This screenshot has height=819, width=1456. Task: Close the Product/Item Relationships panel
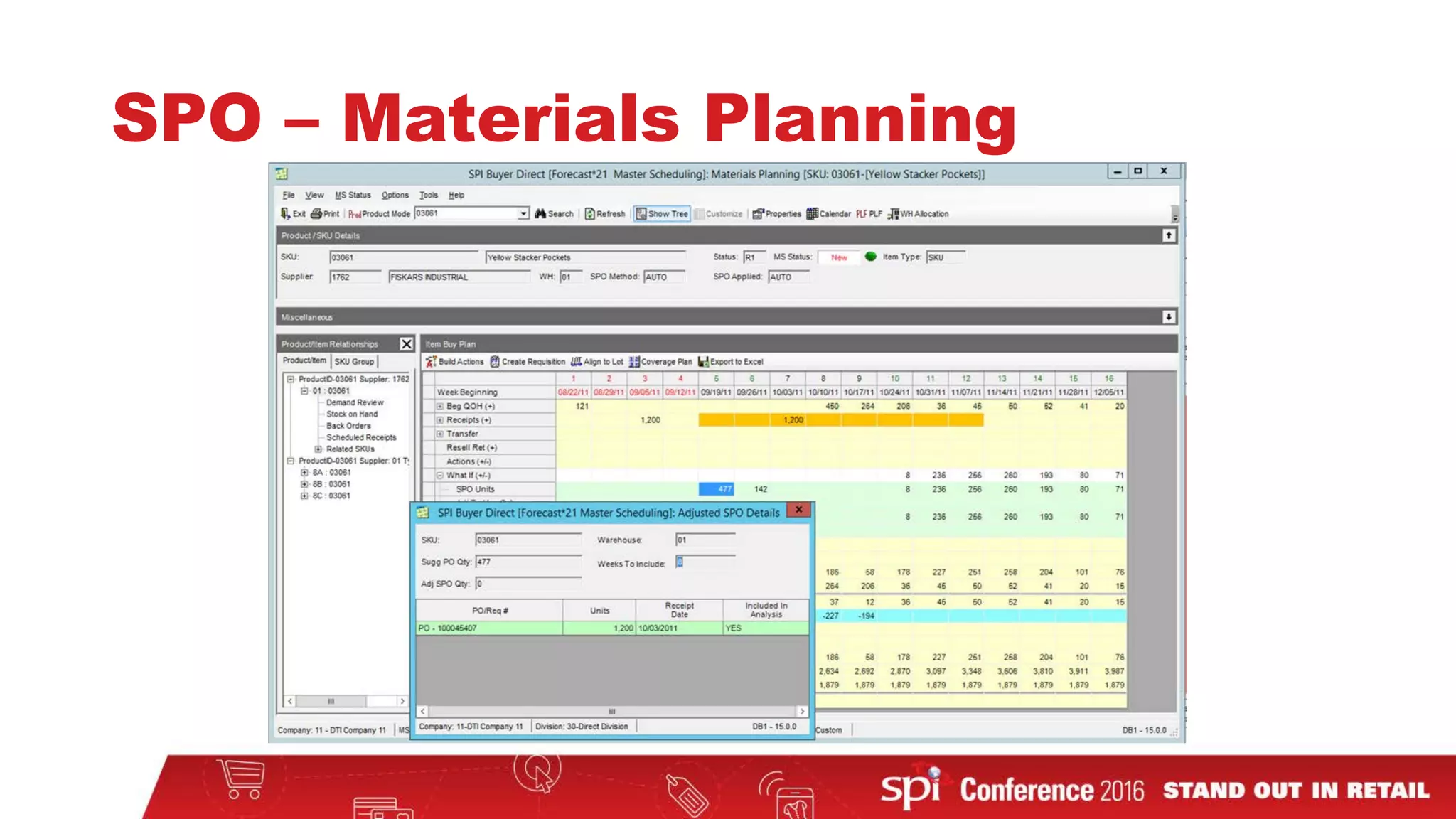tap(406, 344)
